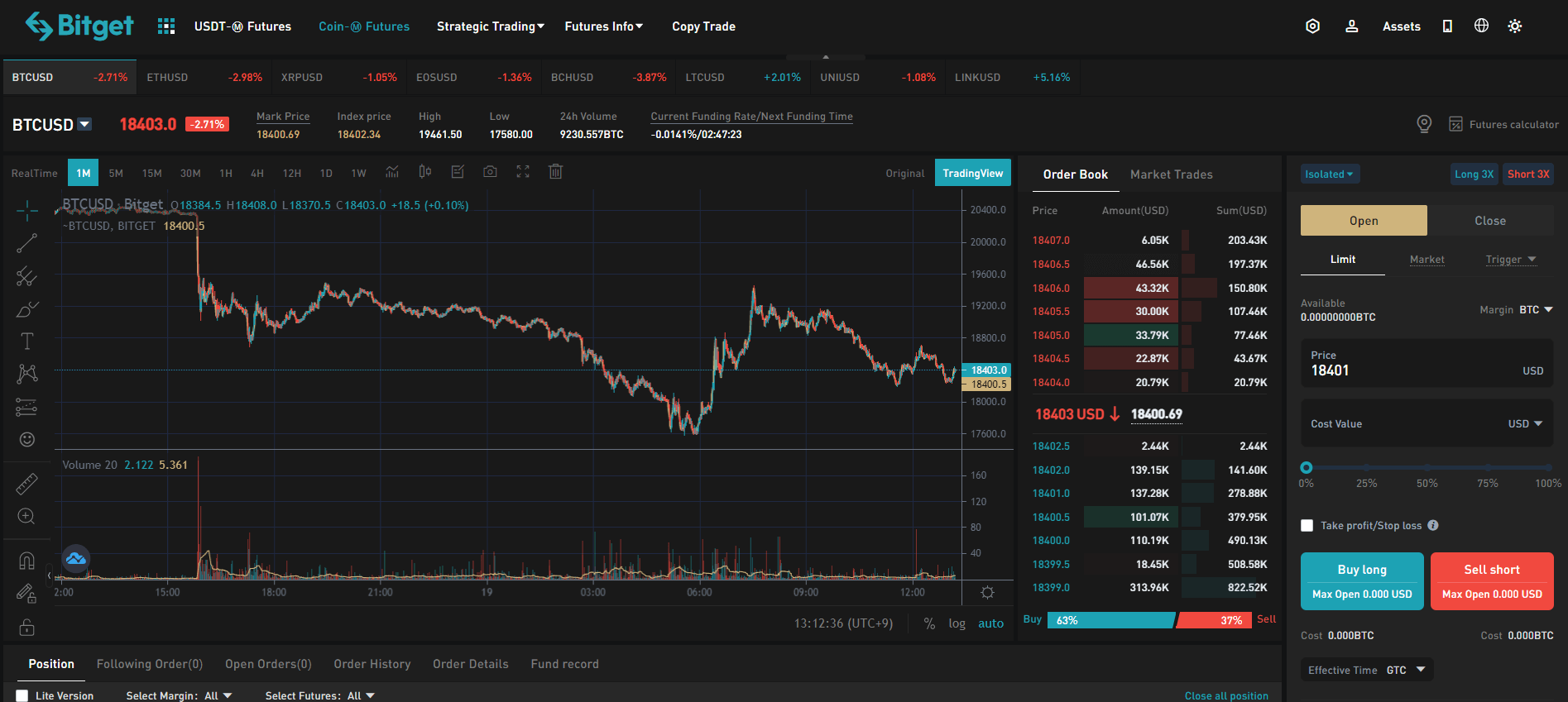This screenshot has height=702, width=1568.
Task: Expand the Trigger order type dropdown
Action: click(x=1511, y=260)
